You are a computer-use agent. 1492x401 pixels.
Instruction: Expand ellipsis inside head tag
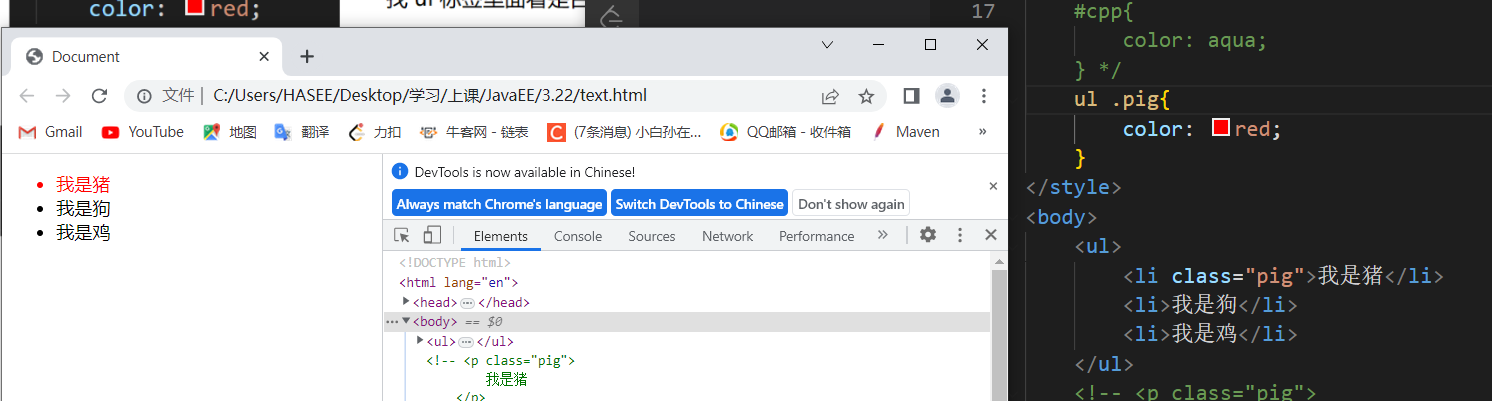point(467,303)
